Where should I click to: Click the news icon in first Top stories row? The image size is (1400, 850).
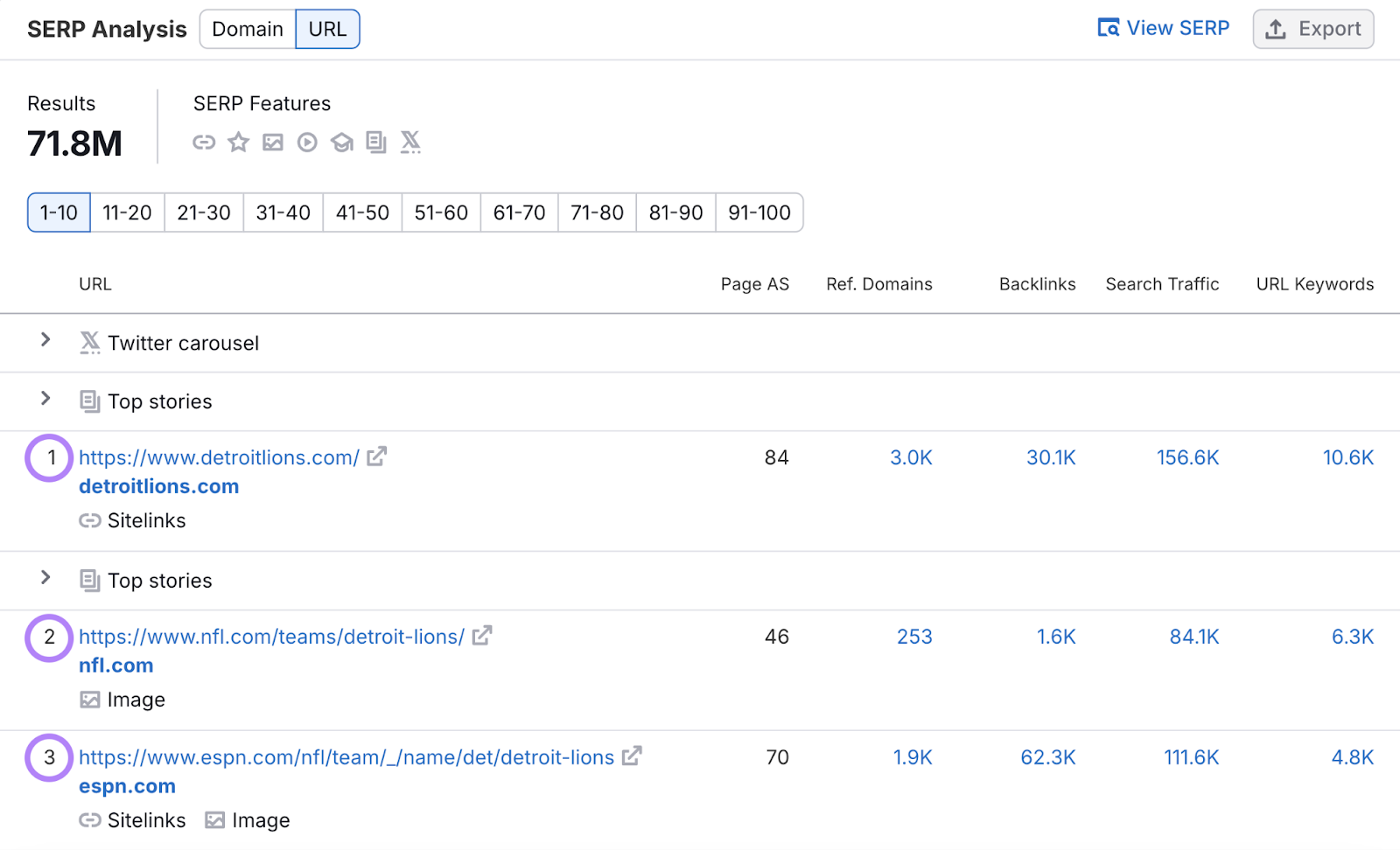tap(89, 401)
